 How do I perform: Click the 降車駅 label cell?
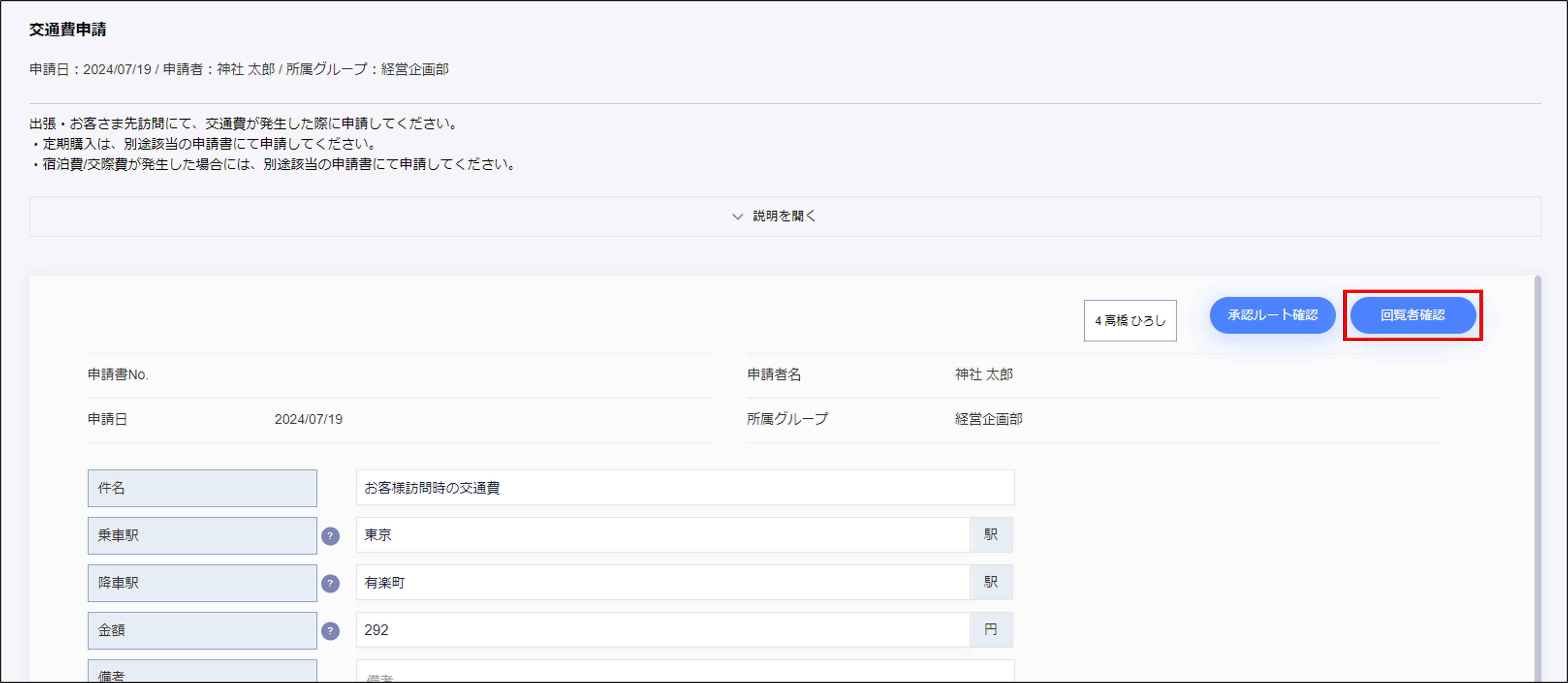point(202,583)
